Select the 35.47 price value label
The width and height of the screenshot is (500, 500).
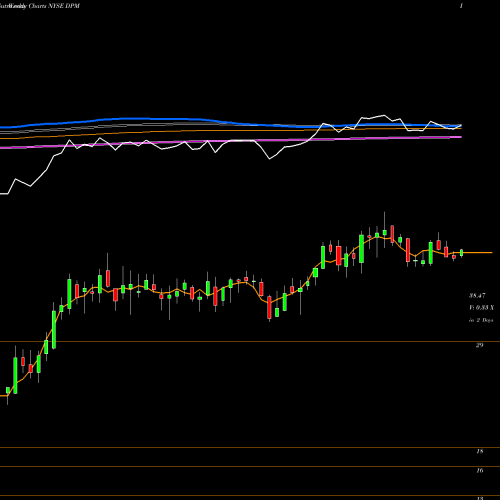point(477,295)
